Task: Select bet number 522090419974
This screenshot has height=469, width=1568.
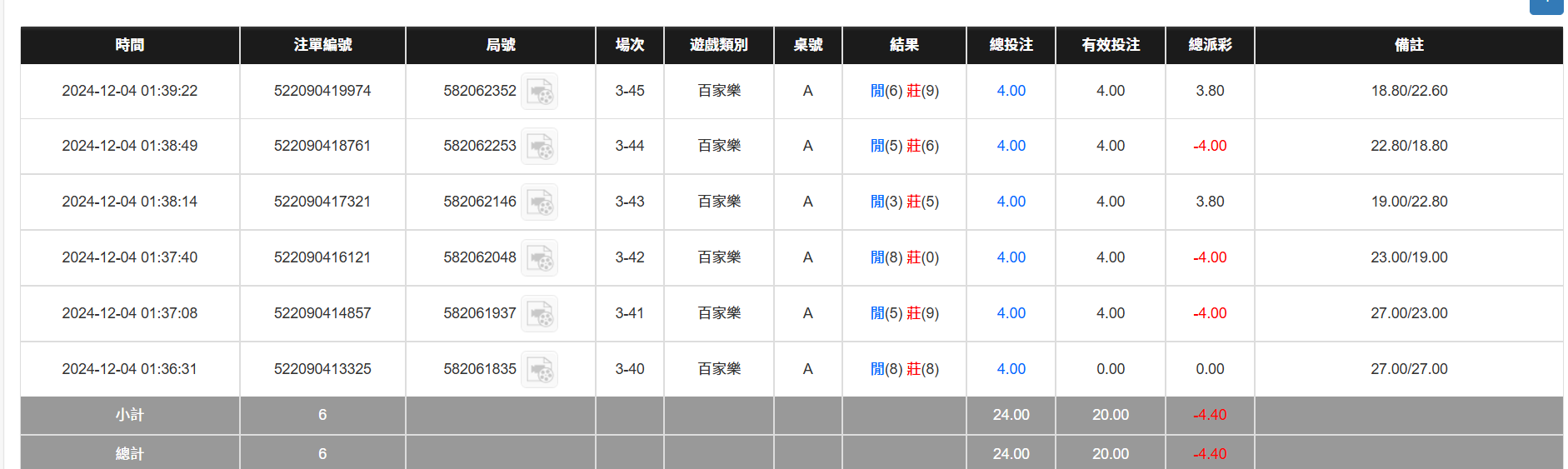Action: [322, 91]
